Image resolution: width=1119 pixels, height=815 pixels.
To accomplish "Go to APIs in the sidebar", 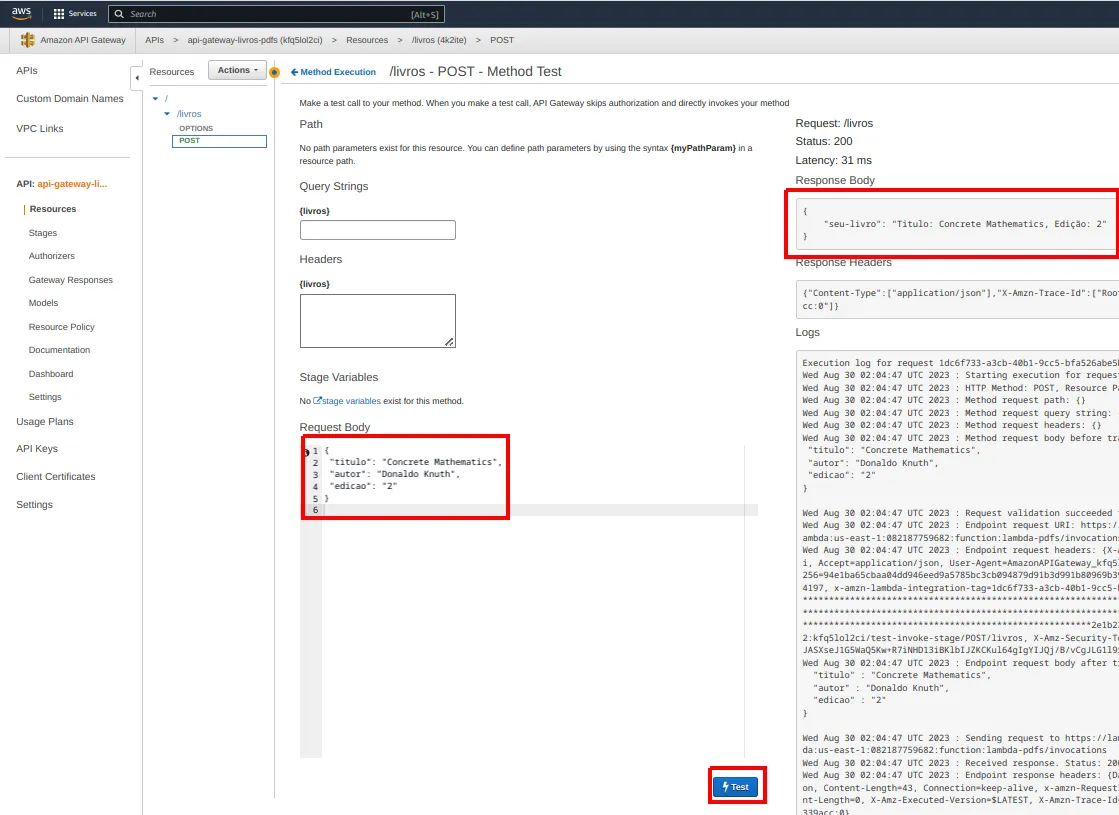I will (x=27, y=71).
